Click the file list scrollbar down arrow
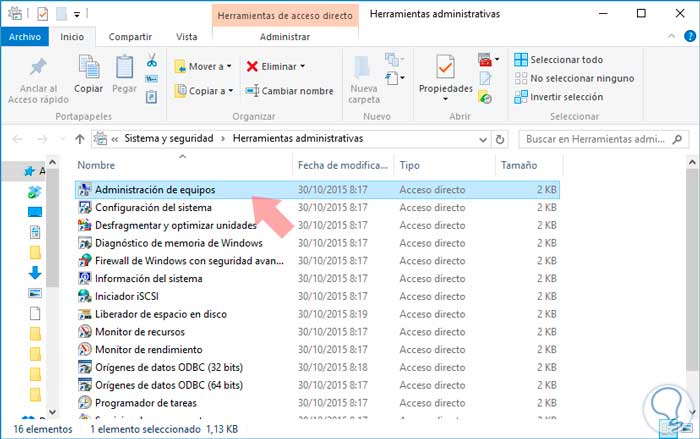700x439 pixels. (692, 411)
